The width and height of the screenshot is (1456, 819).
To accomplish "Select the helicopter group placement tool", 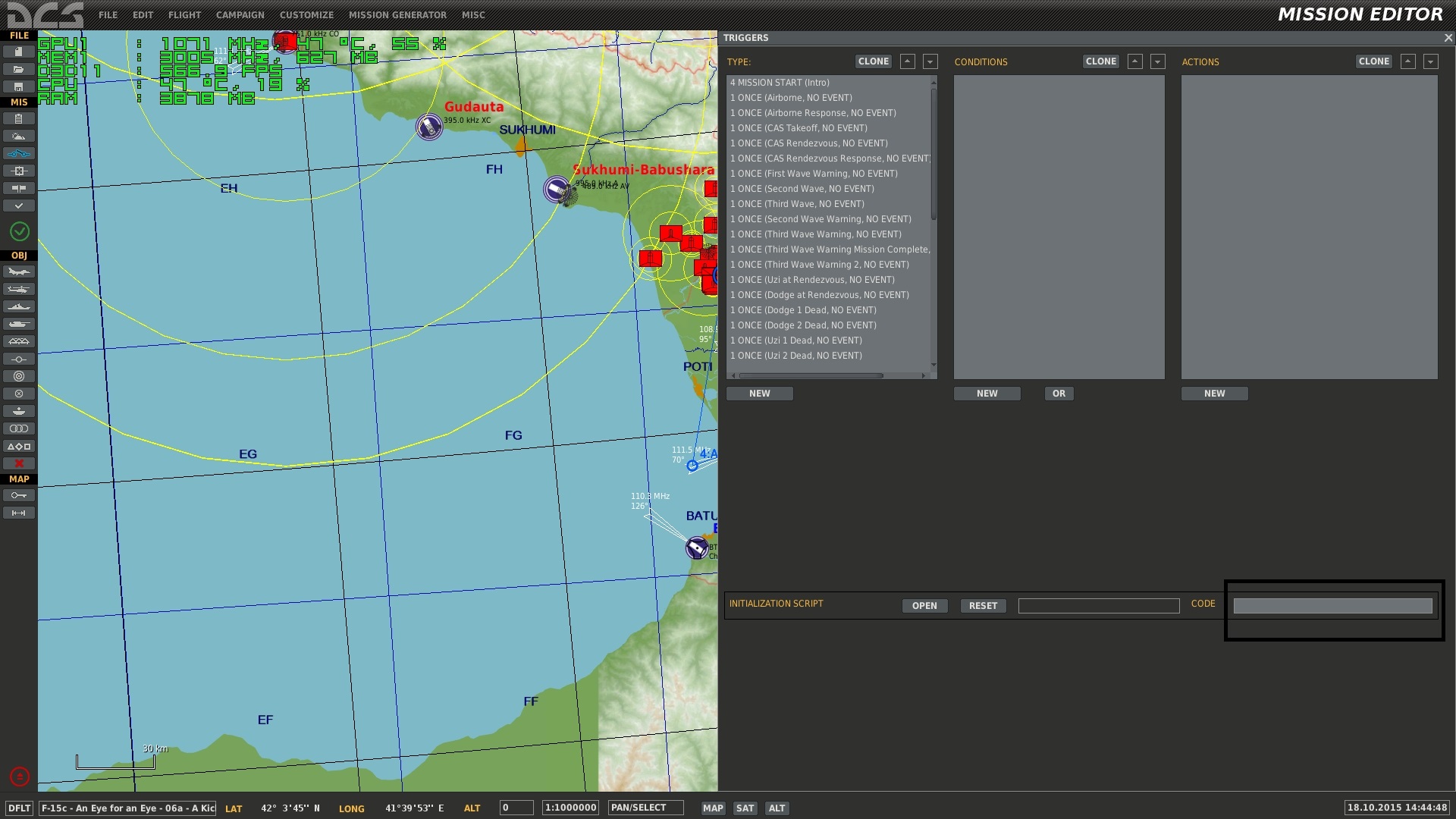I will pos(19,289).
